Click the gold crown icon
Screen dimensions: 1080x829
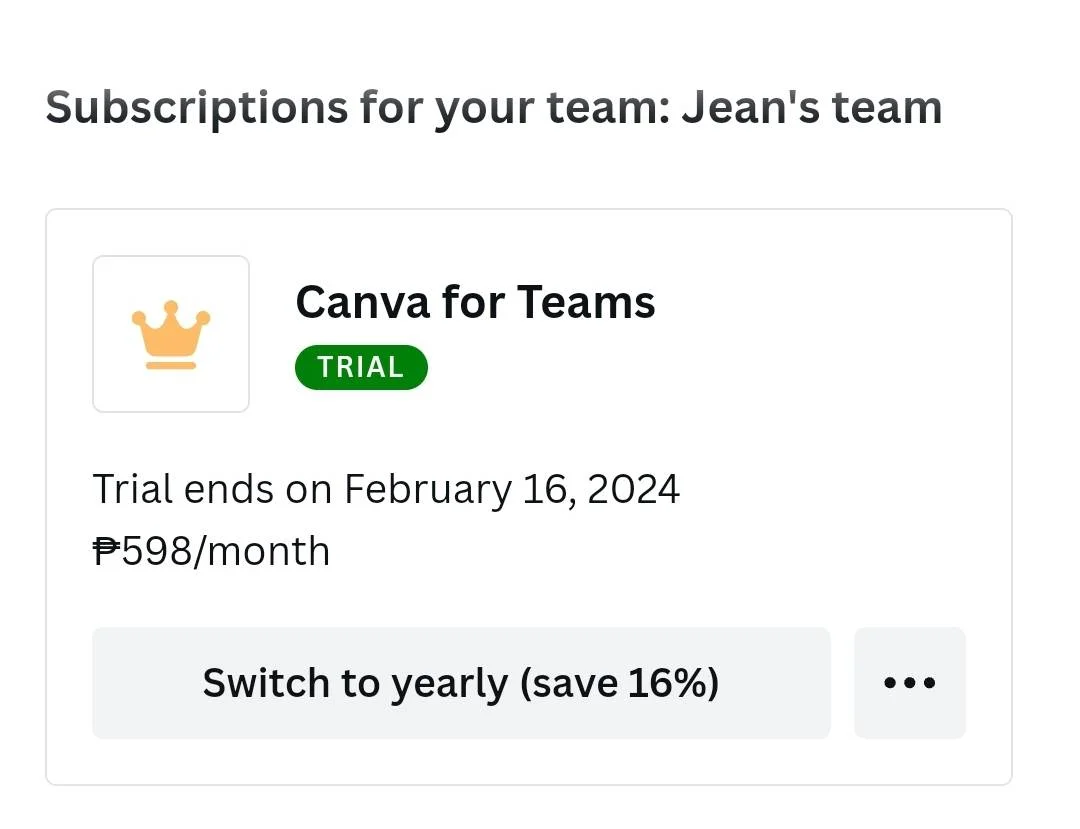[171, 335]
